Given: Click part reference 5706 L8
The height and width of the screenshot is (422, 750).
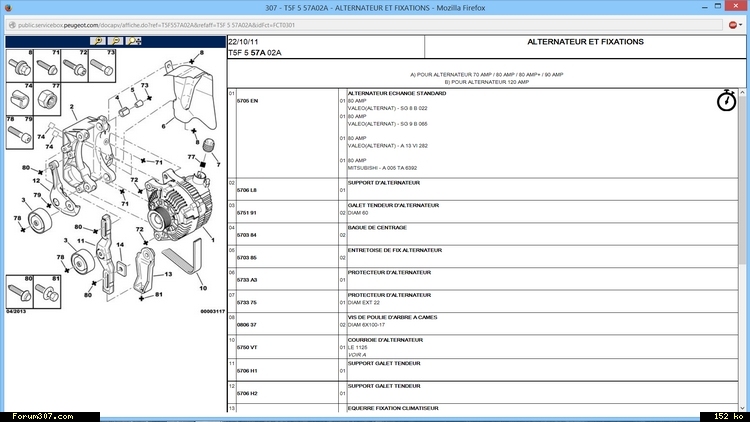Looking at the screenshot, I should (246, 190).
